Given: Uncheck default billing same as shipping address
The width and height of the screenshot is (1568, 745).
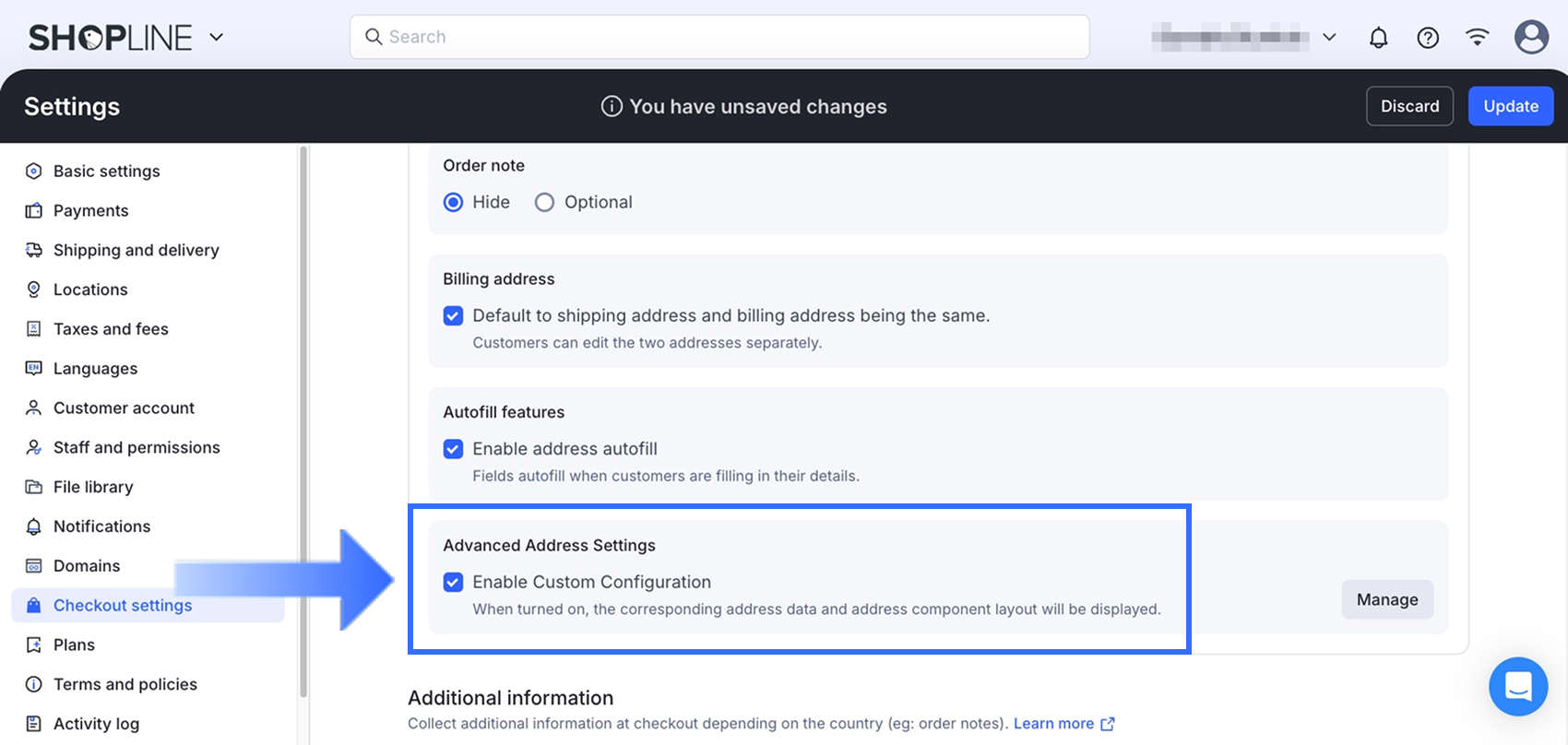Looking at the screenshot, I should click(453, 315).
